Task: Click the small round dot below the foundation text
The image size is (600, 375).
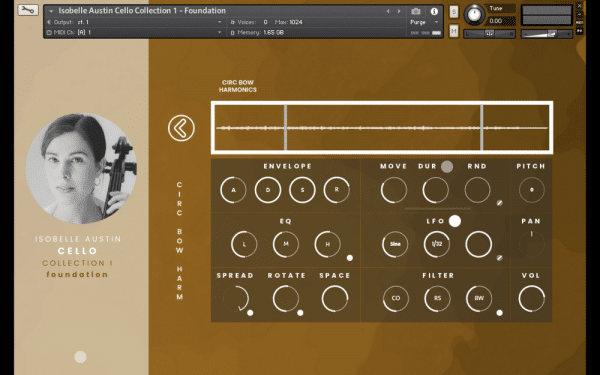Action: point(80,357)
